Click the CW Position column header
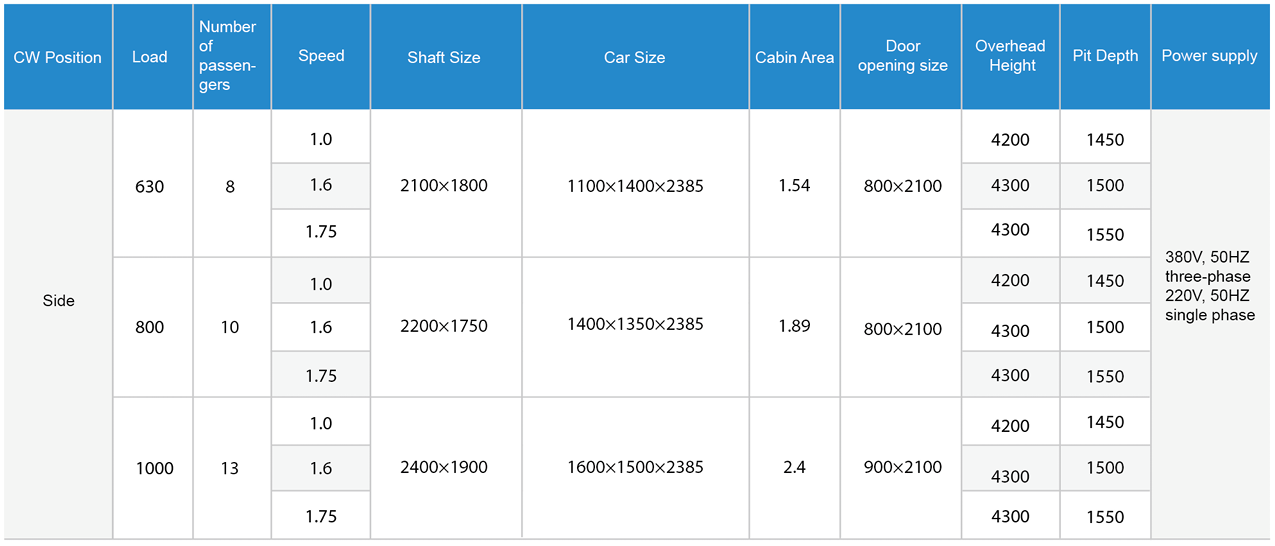This screenshot has width=1275, height=546. tap(58, 57)
